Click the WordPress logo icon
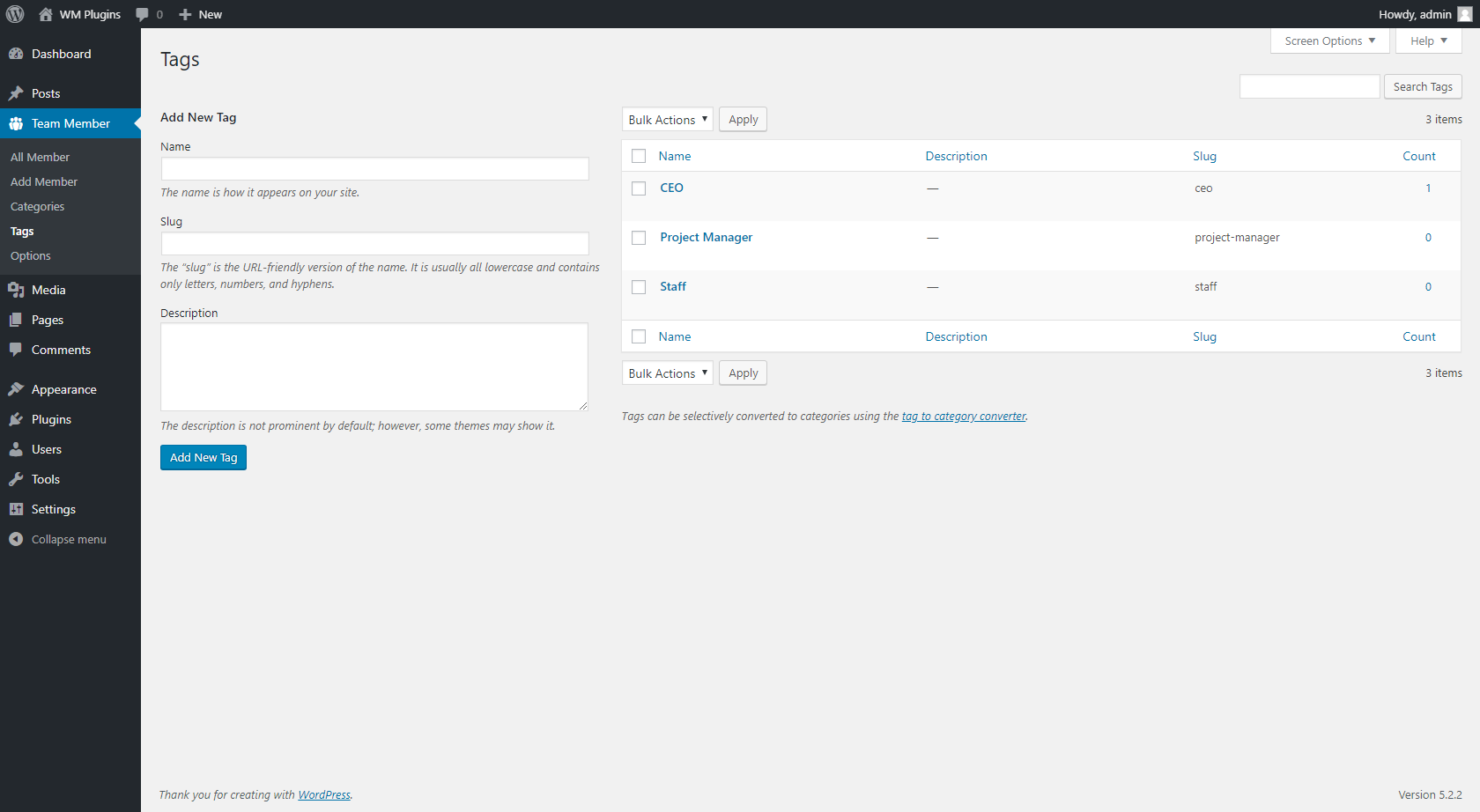1480x812 pixels. click(15, 14)
